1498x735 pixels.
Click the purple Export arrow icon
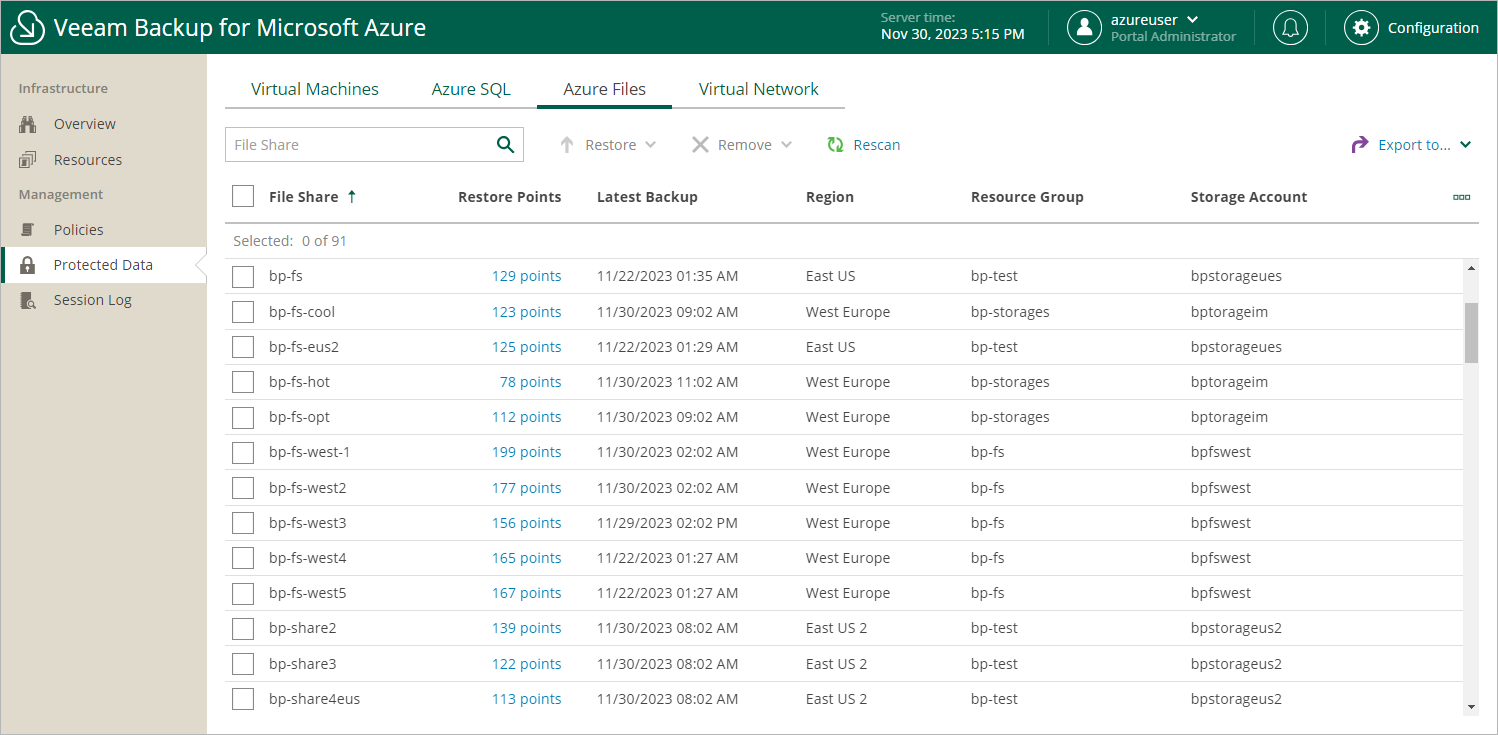click(1360, 145)
